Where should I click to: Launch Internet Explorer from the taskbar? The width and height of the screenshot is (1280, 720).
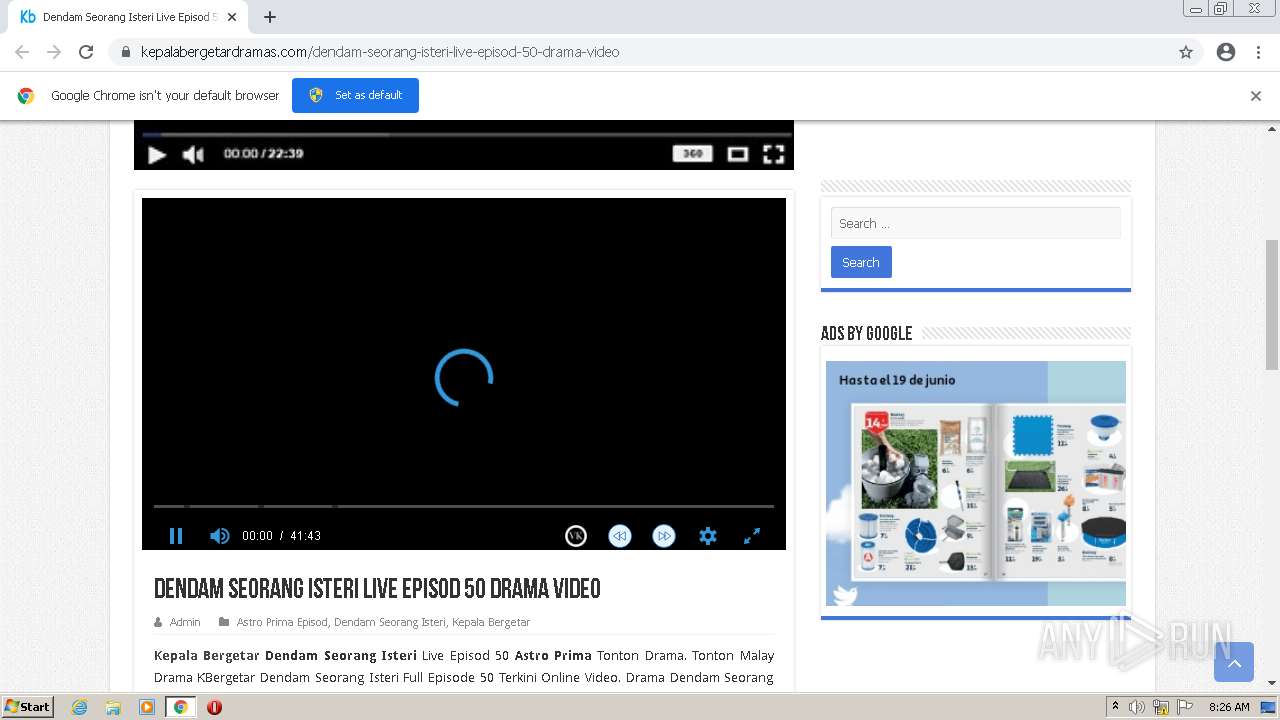(x=80, y=707)
